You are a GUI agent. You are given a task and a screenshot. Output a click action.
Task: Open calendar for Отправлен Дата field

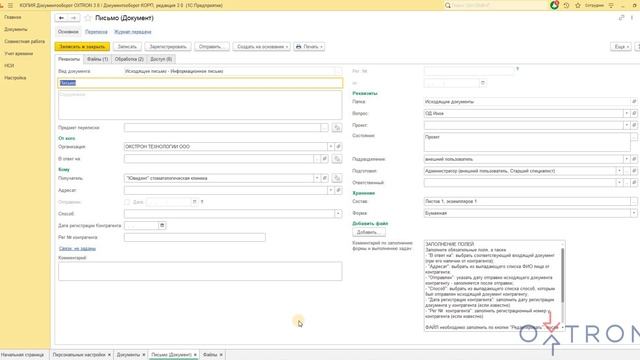[x=194, y=202]
